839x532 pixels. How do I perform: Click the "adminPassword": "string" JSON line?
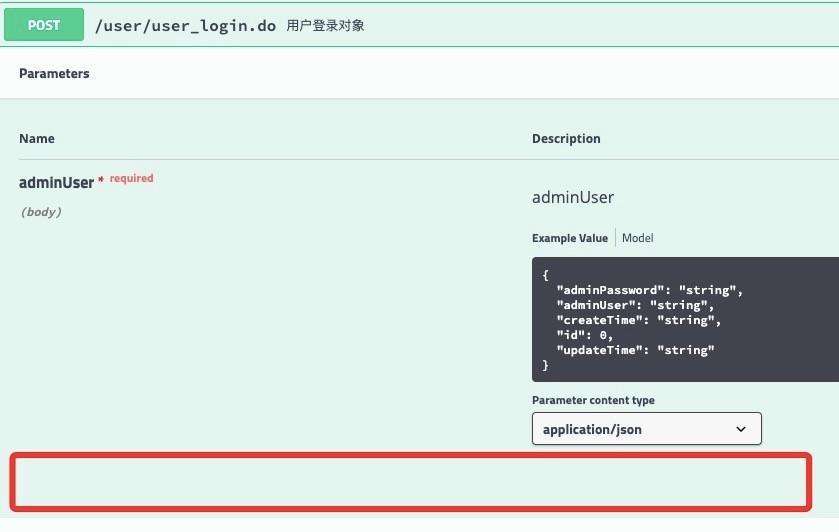click(650, 290)
